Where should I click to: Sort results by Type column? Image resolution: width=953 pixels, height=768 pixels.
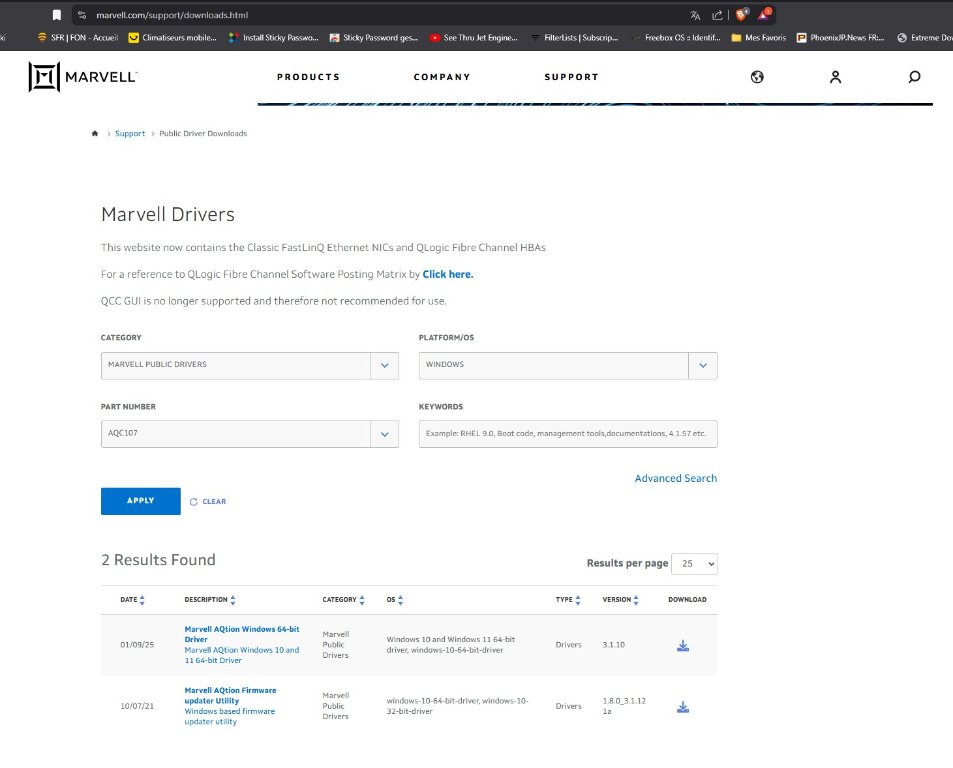click(568, 600)
